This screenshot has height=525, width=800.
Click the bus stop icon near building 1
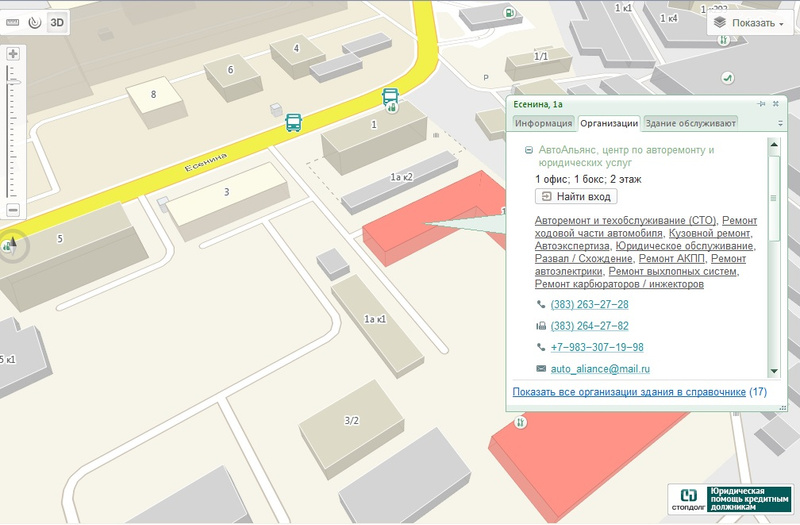pyautogui.click(x=390, y=95)
